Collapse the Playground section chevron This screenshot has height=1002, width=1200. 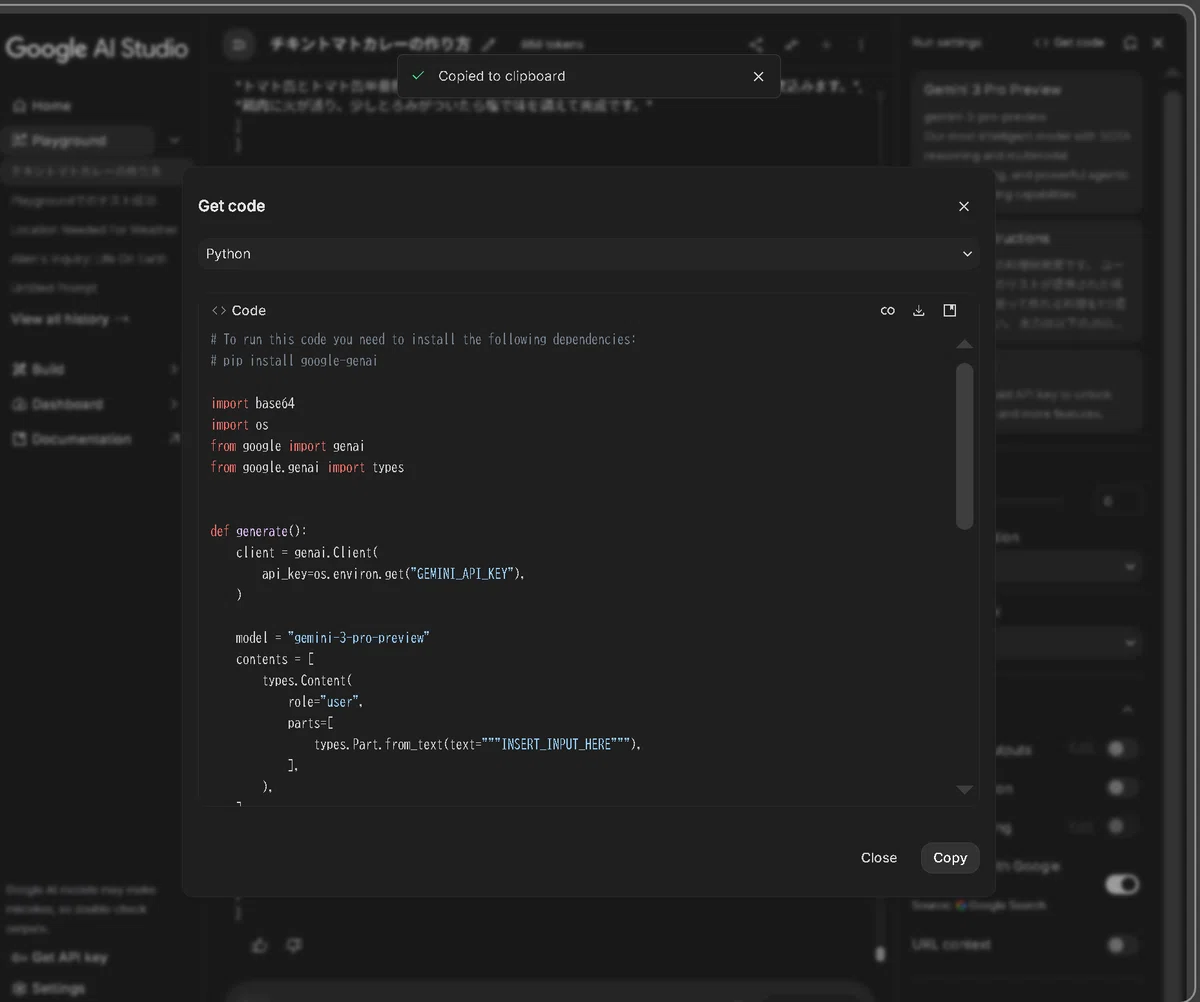pyautogui.click(x=175, y=141)
